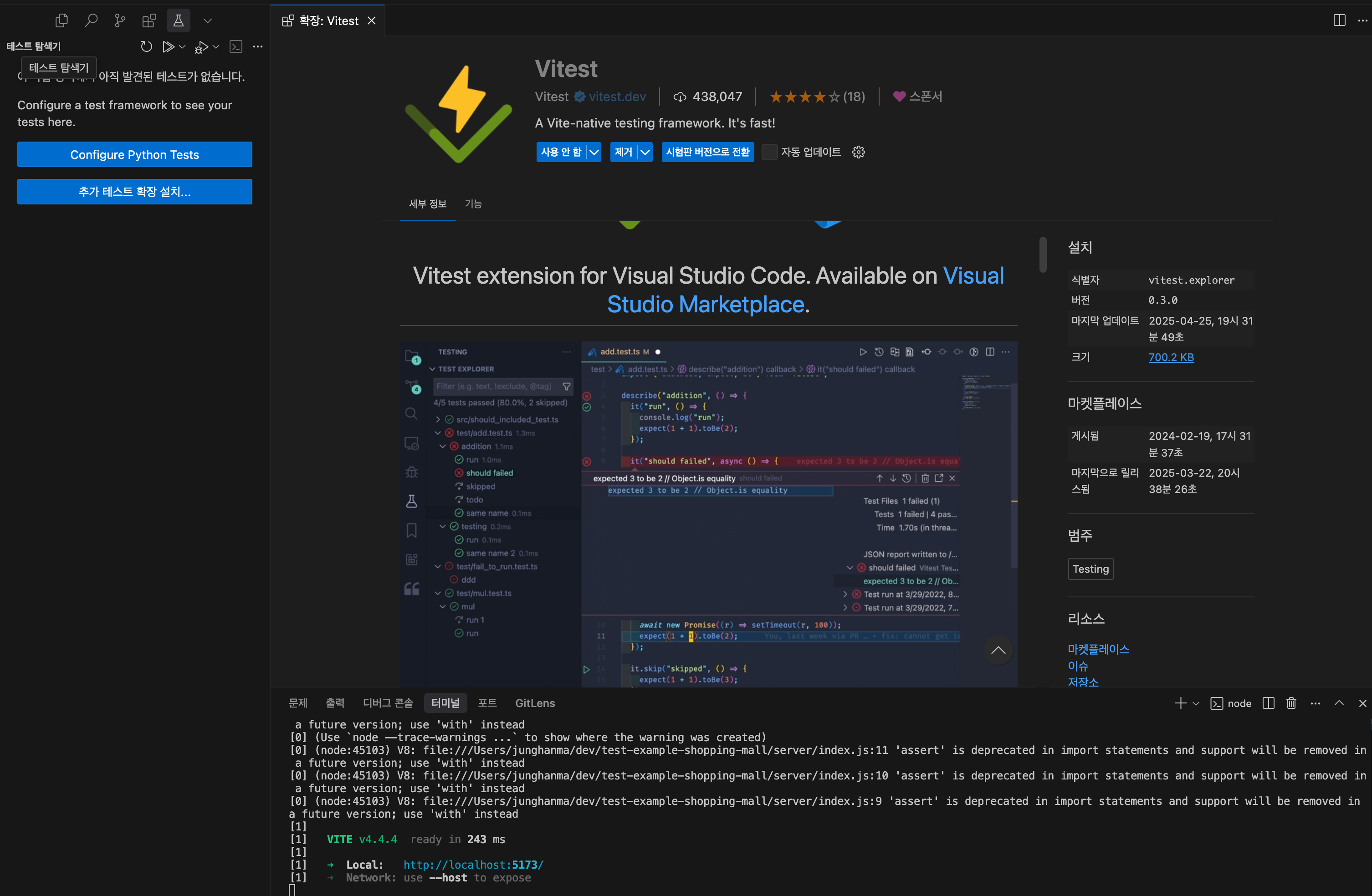Switch to the 출력 panel tab

pos(335,703)
